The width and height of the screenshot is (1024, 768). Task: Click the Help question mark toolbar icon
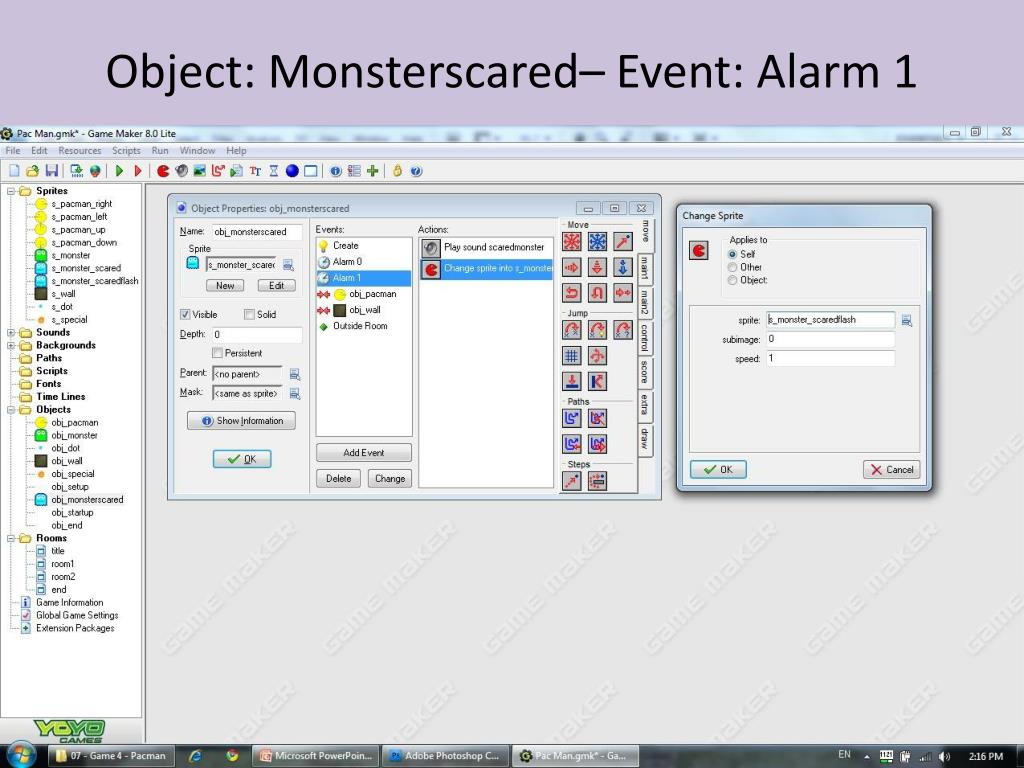pyautogui.click(x=416, y=171)
